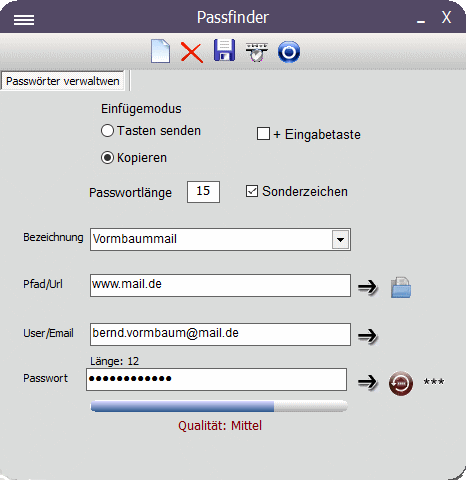Delete entry with the red X icon
The height and width of the screenshot is (480, 466).
[x=192, y=52]
